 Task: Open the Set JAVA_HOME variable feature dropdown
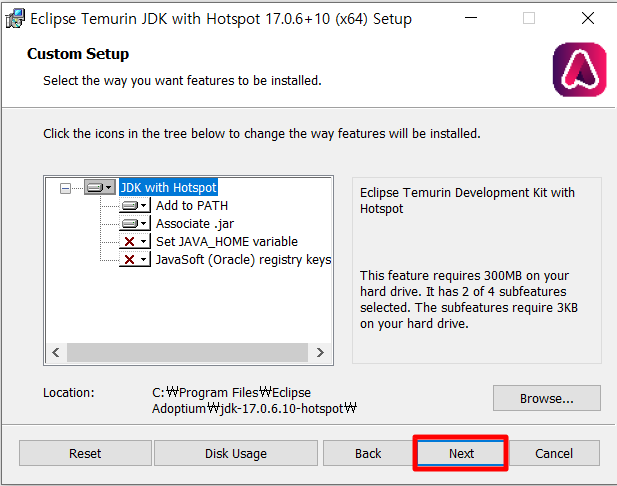pyautogui.click(x=135, y=241)
